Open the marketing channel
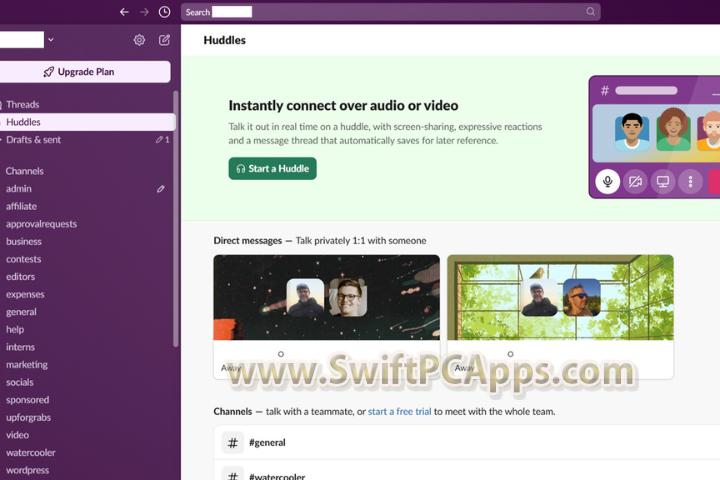720x480 pixels. pyautogui.click(x=27, y=365)
